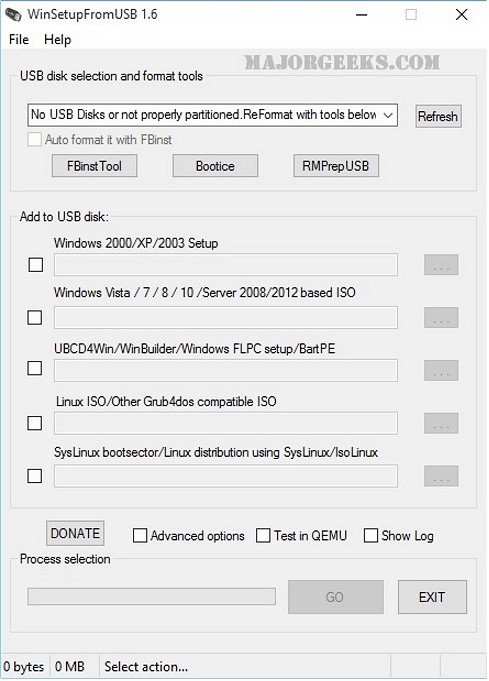Enable the Show Log checkbox
The height and width of the screenshot is (681, 489).
[371, 536]
